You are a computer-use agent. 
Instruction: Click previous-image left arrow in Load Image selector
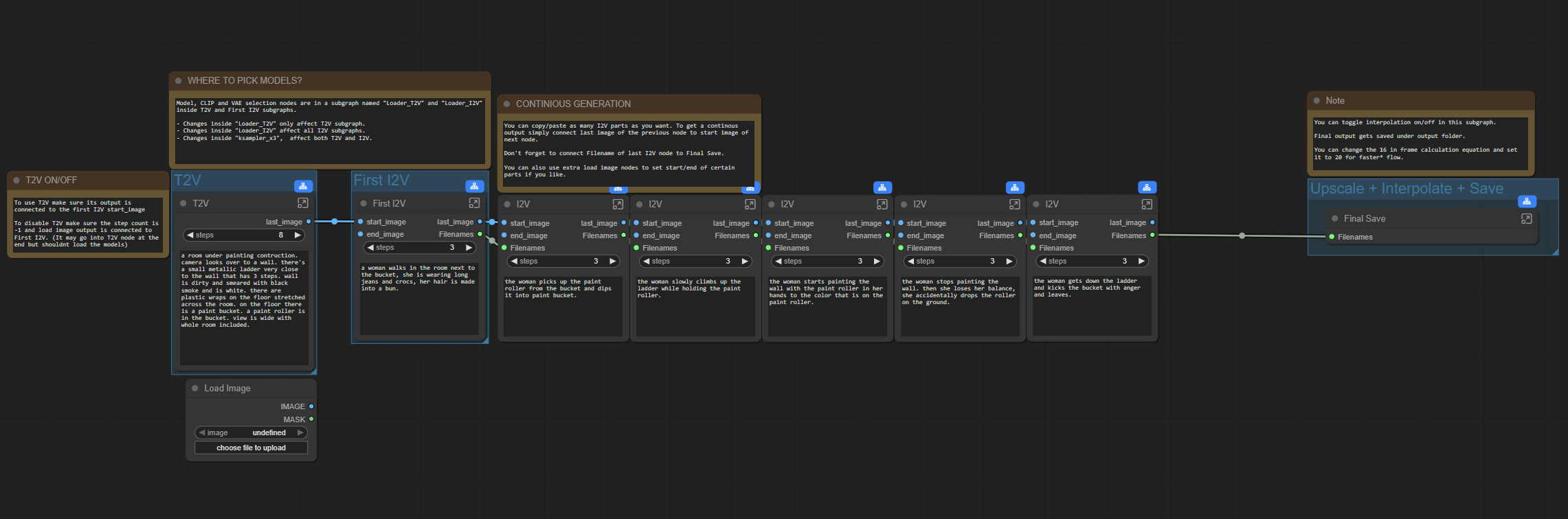coord(201,432)
